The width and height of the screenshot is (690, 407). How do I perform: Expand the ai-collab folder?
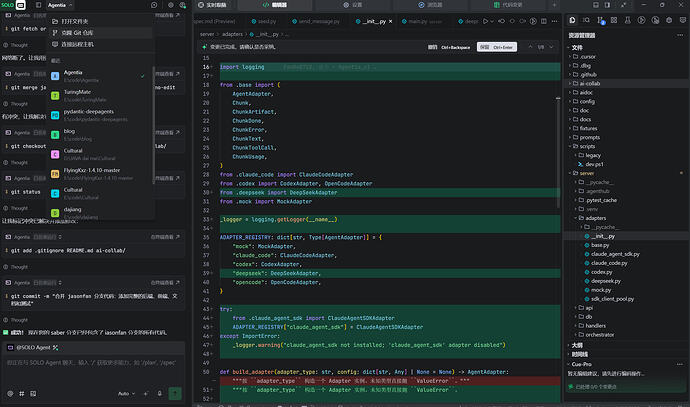(x=627, y=83)
